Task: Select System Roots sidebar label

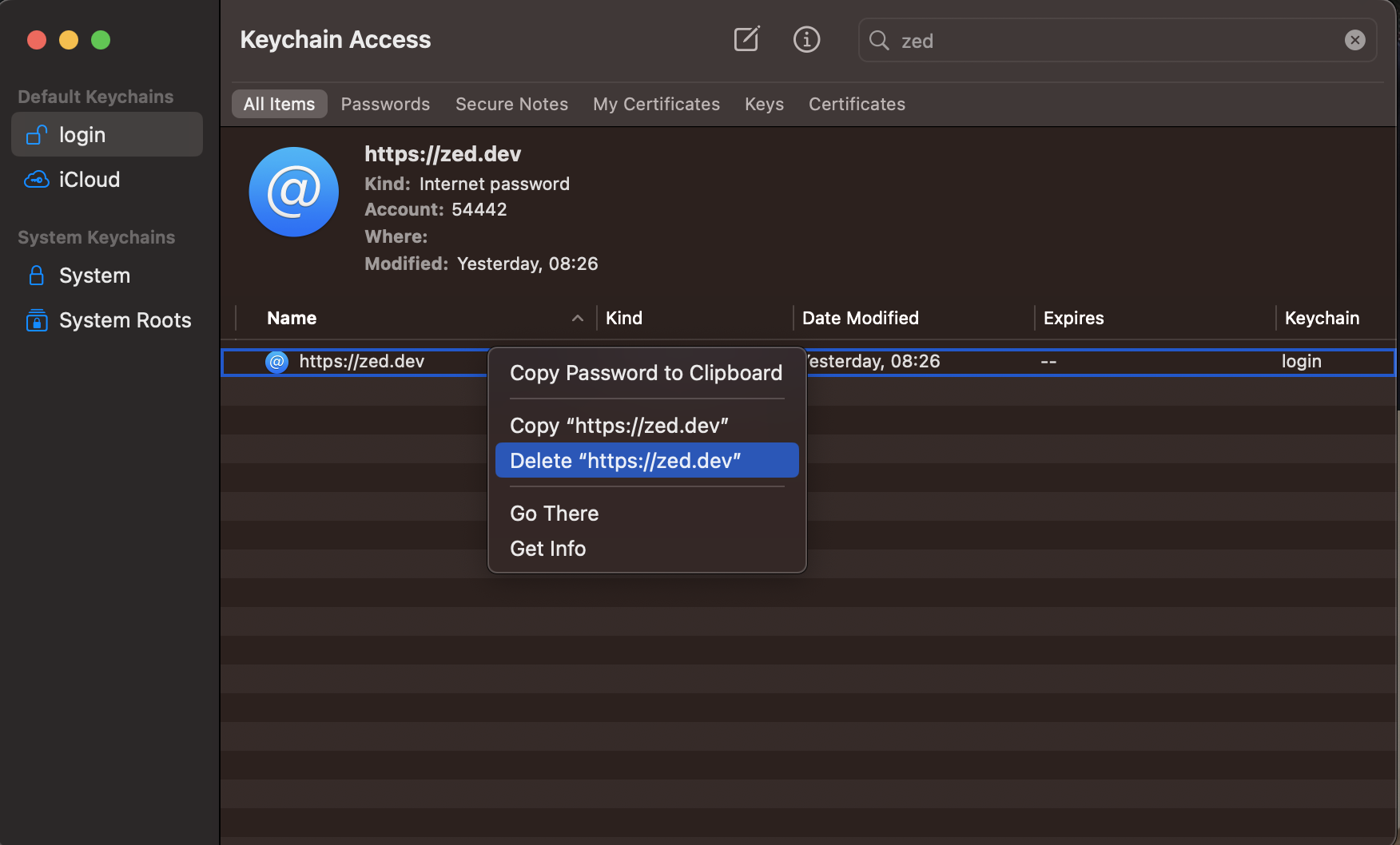Action: [125, 320]
